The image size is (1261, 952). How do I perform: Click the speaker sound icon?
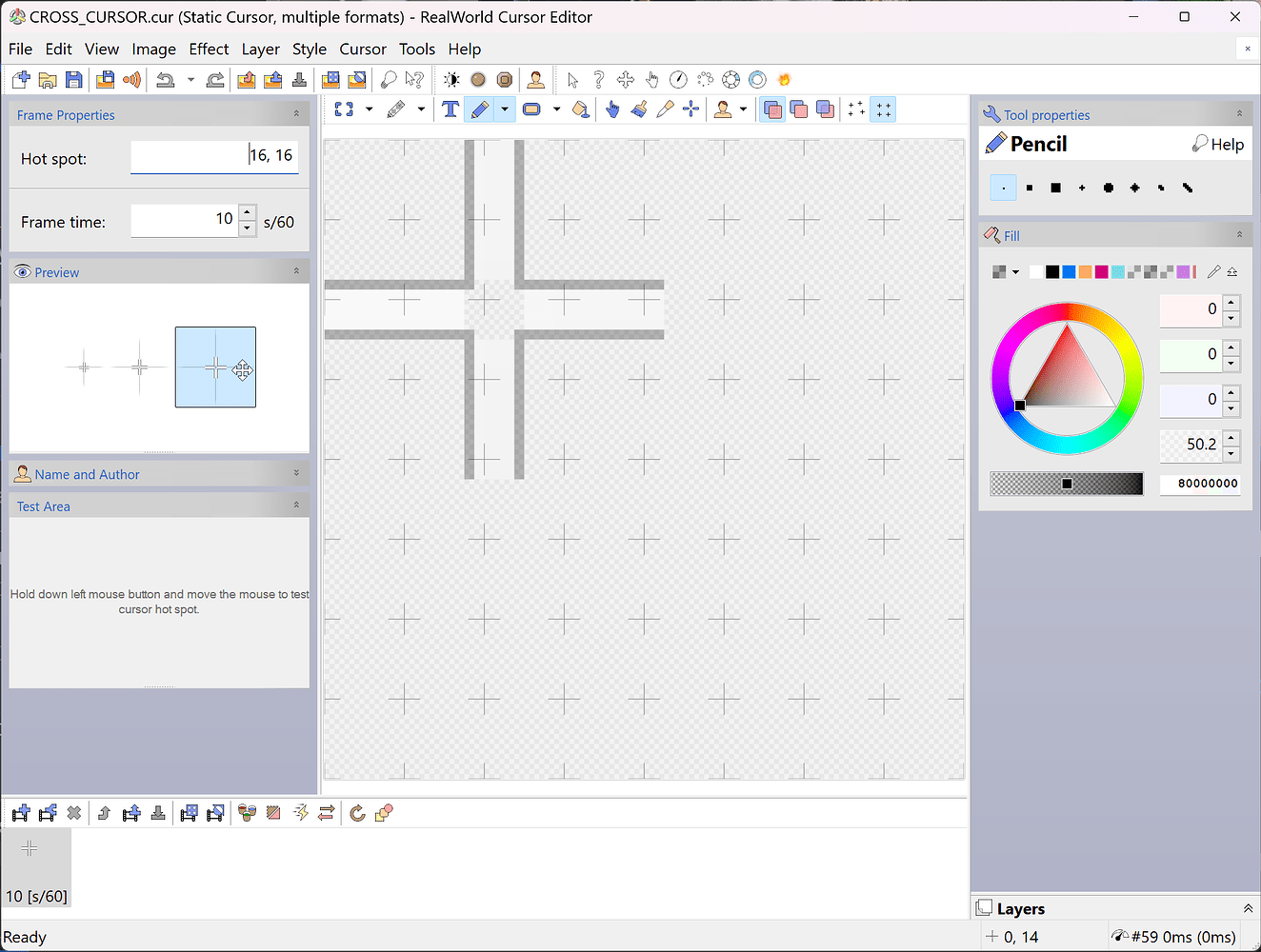[132, 80]
